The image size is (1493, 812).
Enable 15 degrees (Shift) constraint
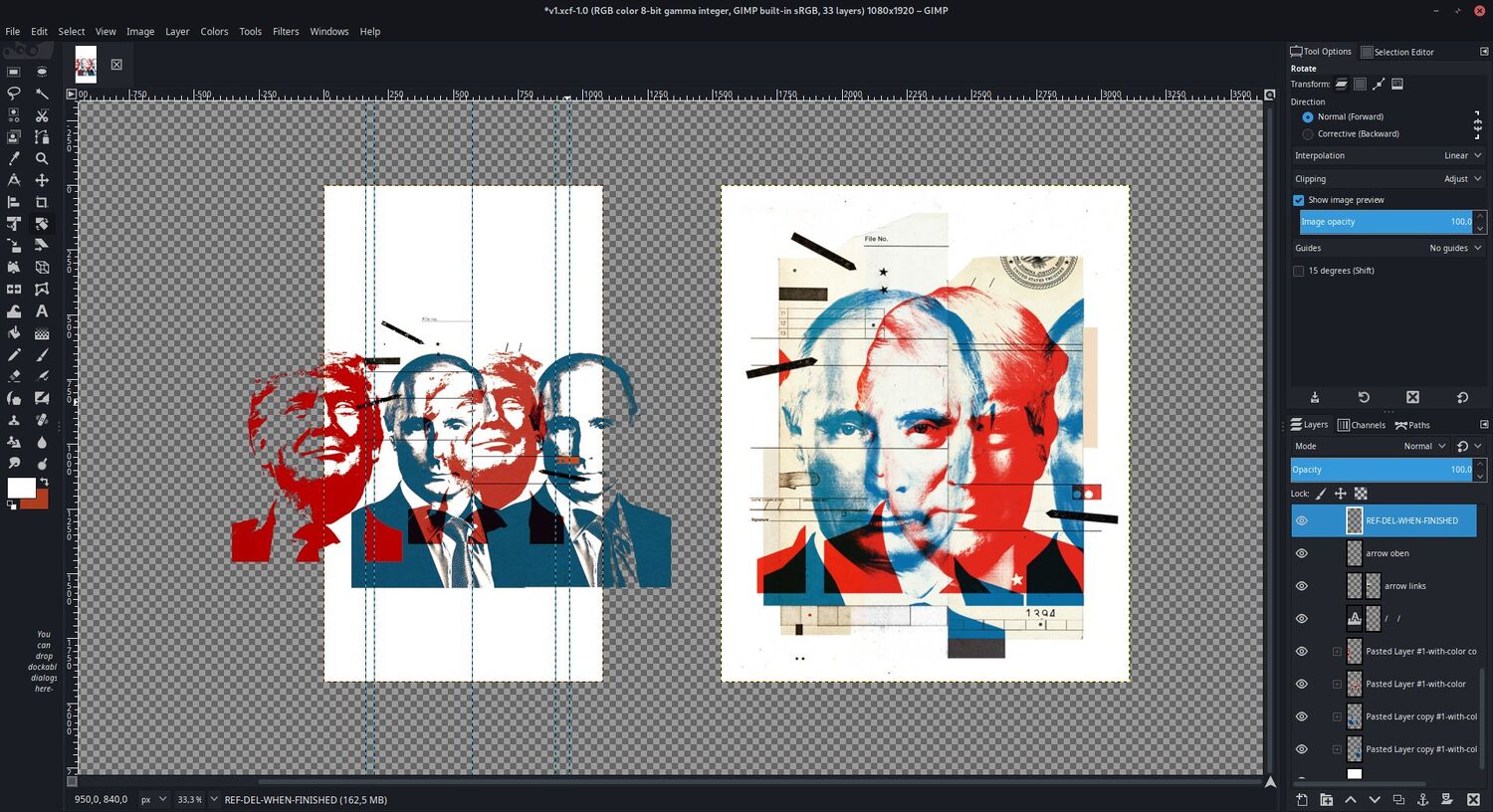pos(1298,271)
